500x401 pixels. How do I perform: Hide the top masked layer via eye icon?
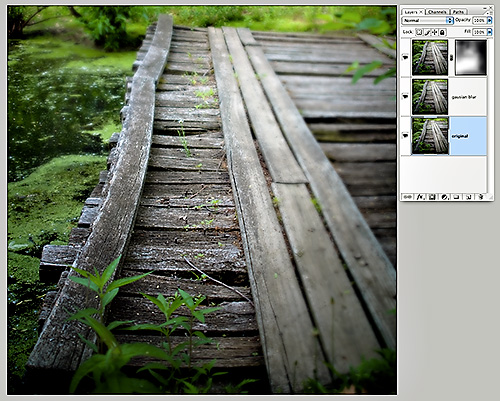[406, 57]
